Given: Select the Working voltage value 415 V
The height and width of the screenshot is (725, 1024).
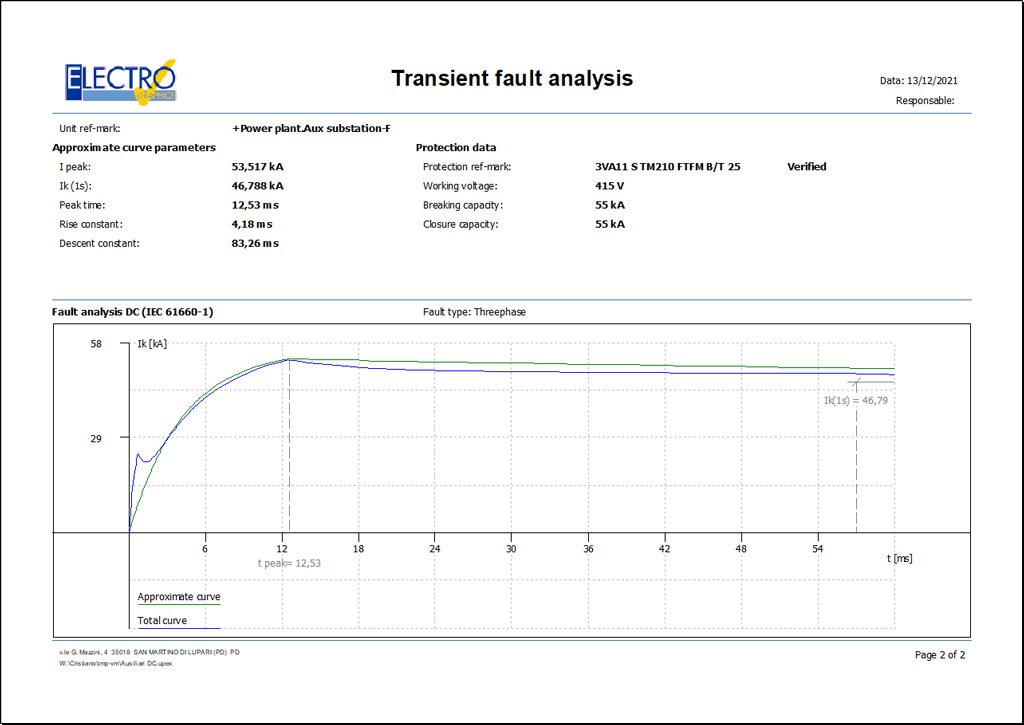Looking at the screenshot, I should [x=609, y=186].
